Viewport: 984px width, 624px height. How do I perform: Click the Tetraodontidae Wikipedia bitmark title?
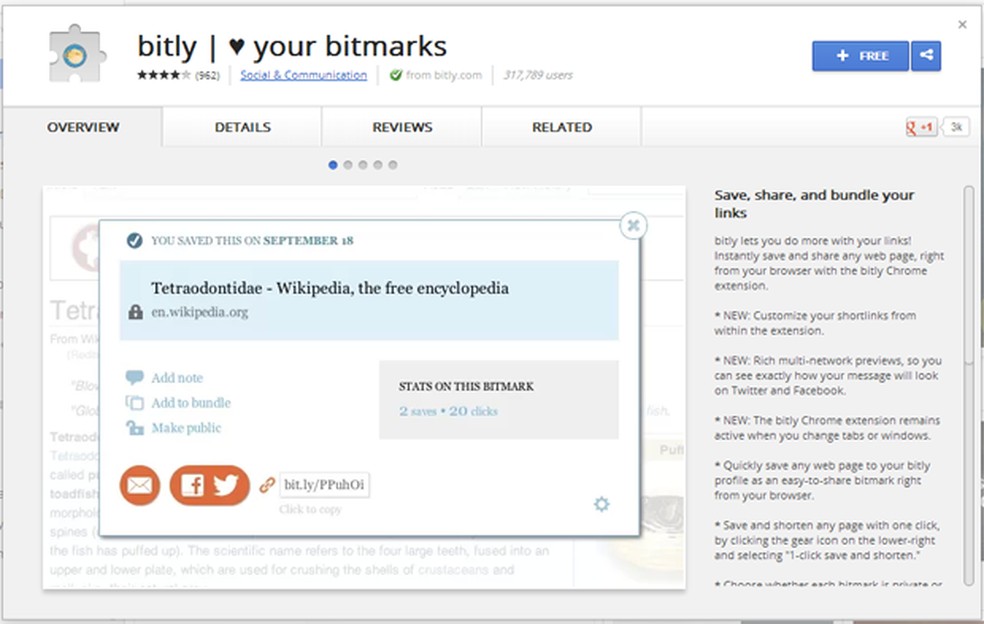[x=329, y=288]
